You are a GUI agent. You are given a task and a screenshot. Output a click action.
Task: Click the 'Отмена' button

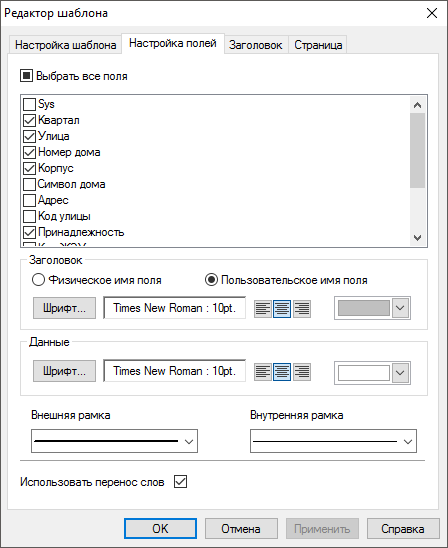241,529
